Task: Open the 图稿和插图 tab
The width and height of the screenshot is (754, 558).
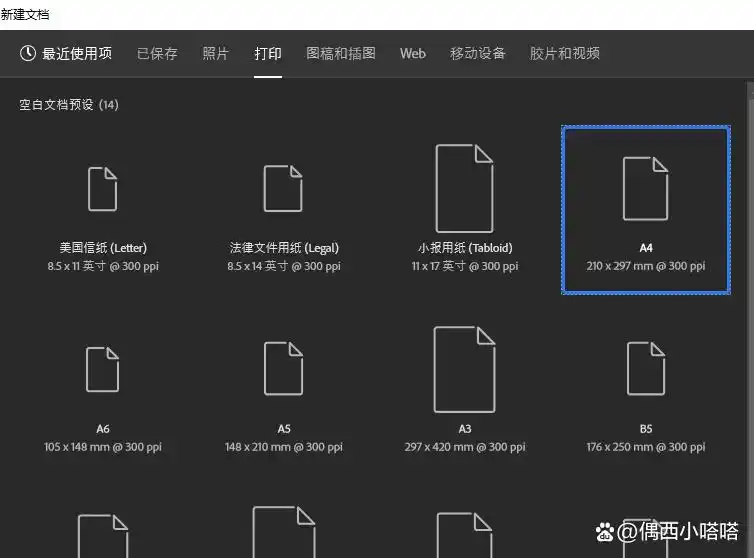Action: pos(340,53)
